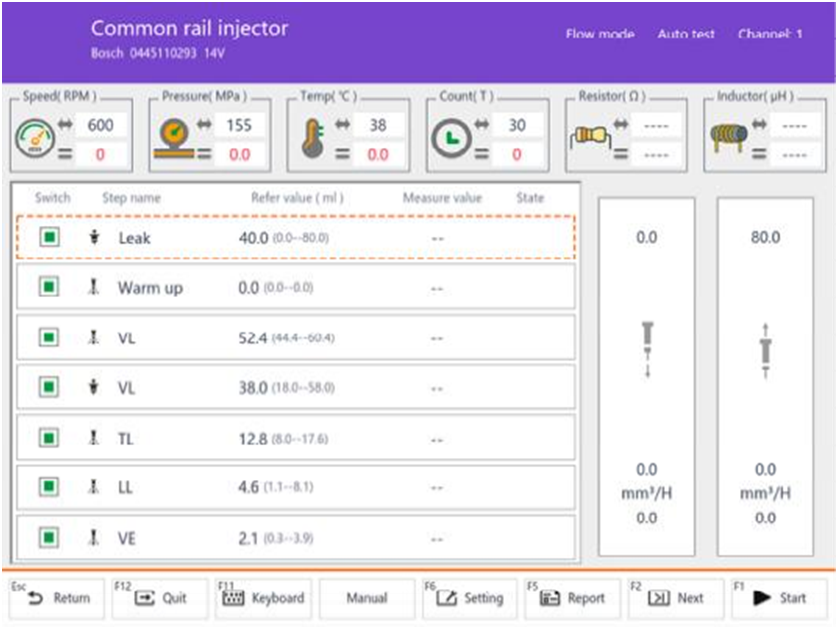Click the upward injector icon in right panel

[765, 349]
